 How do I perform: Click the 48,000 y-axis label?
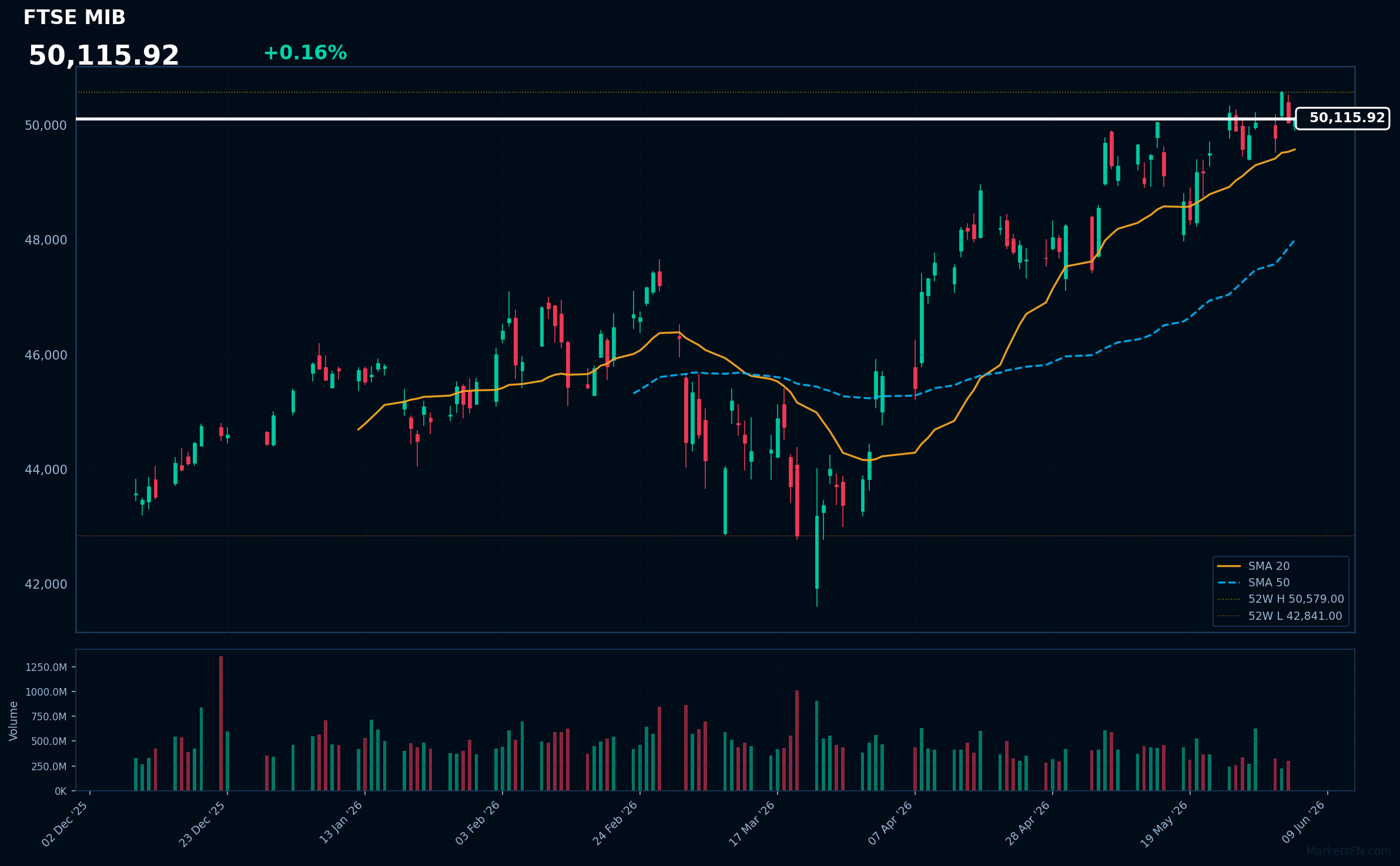pyautogui.click(x=46, y=240)
